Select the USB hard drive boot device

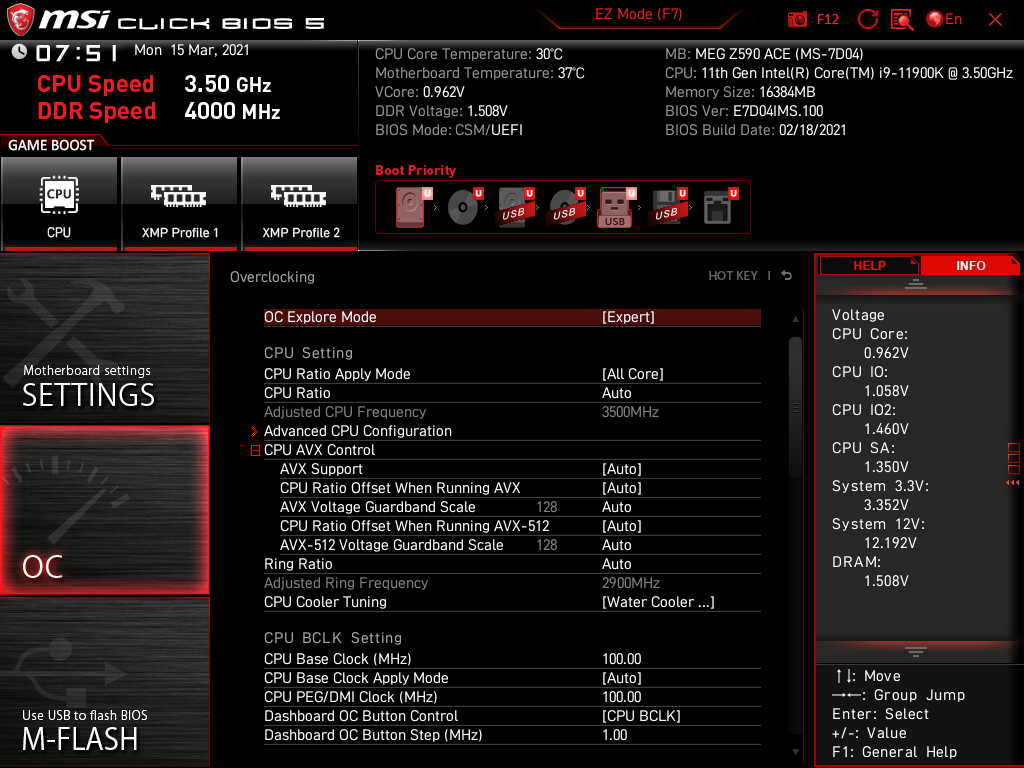516,207
